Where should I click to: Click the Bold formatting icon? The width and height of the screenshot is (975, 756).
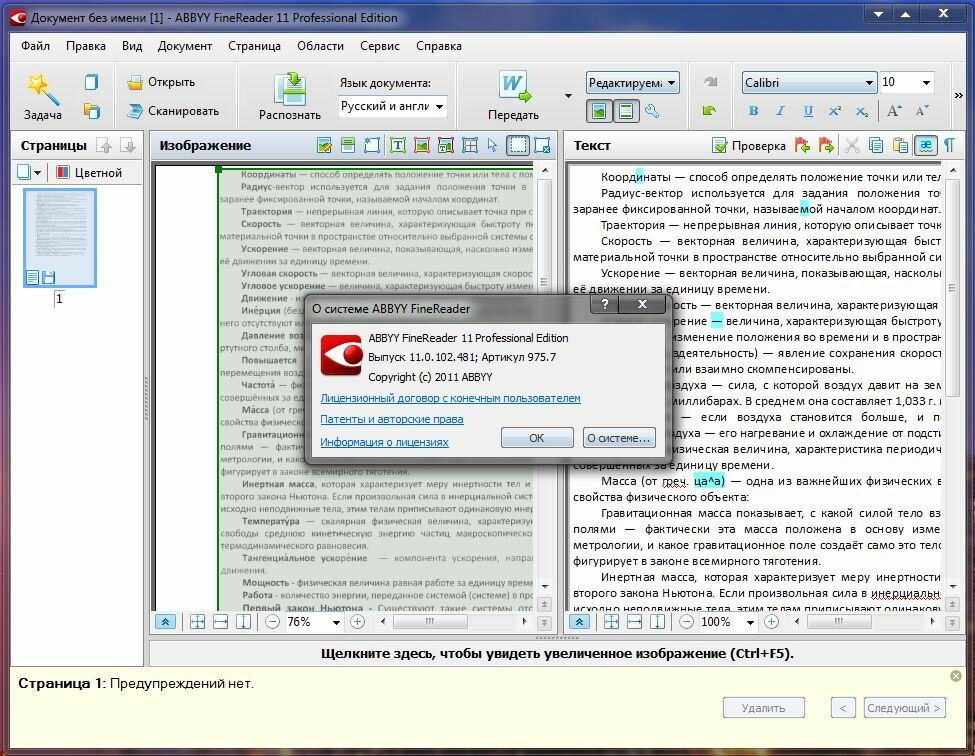point(754,111)
